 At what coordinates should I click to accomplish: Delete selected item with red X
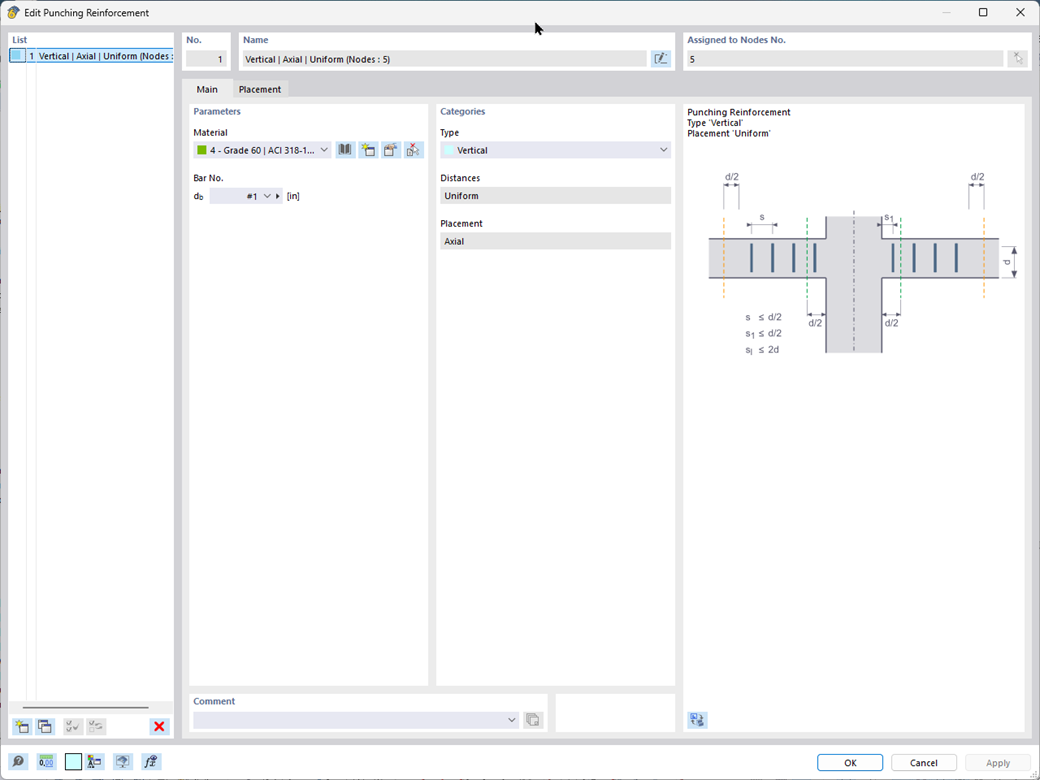[x=159, y=726]
